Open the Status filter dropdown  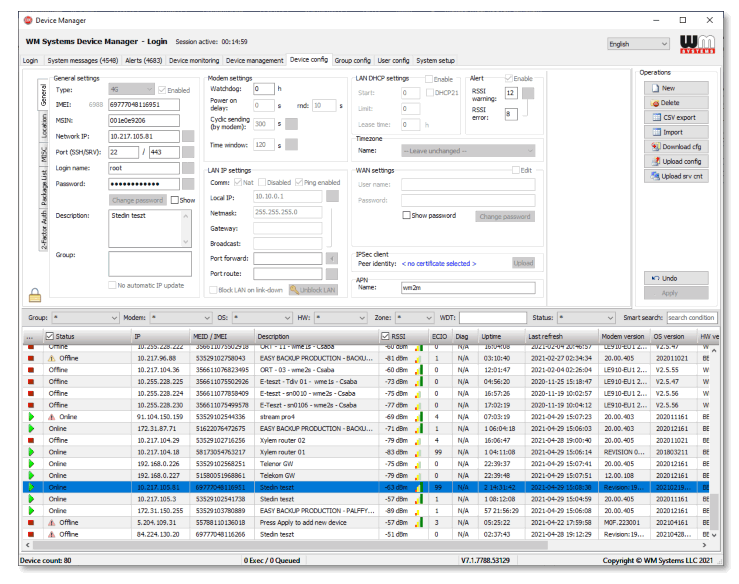(586, 318)
